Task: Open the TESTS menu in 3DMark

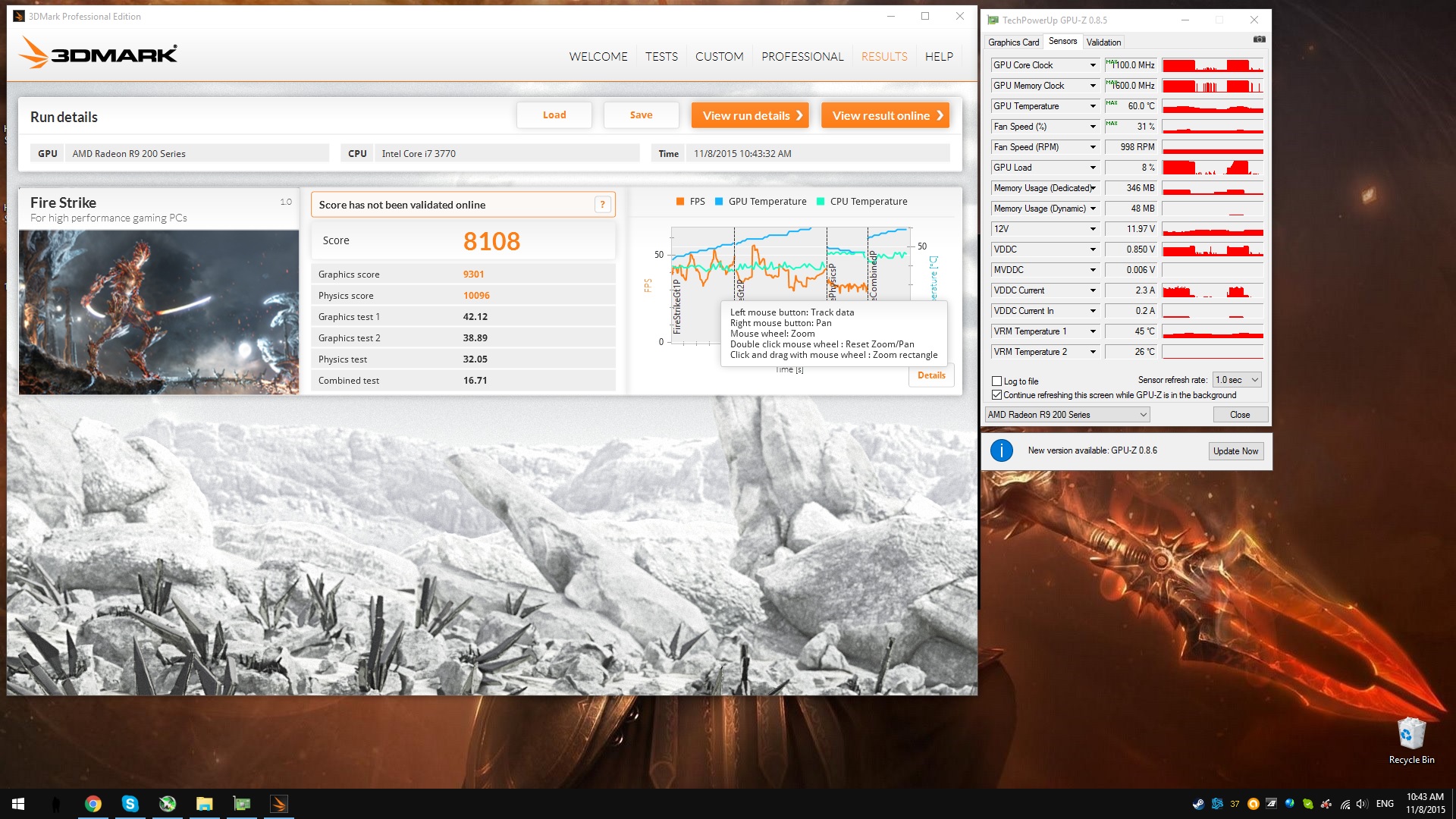Action: [x=661, y=57]
